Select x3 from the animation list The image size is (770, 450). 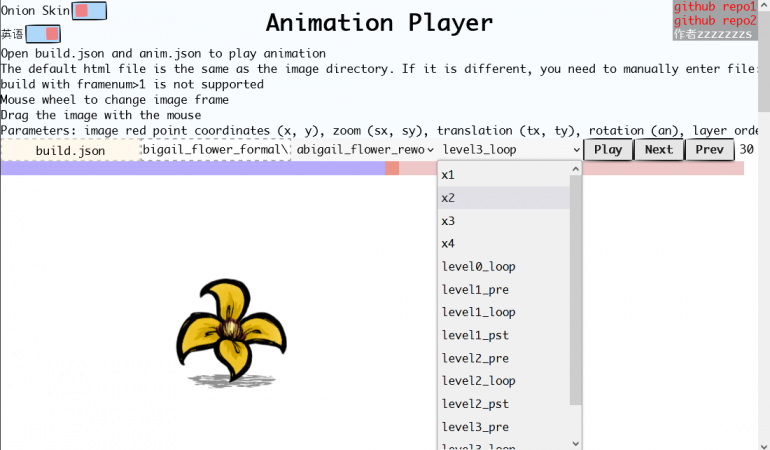point(504,221)
